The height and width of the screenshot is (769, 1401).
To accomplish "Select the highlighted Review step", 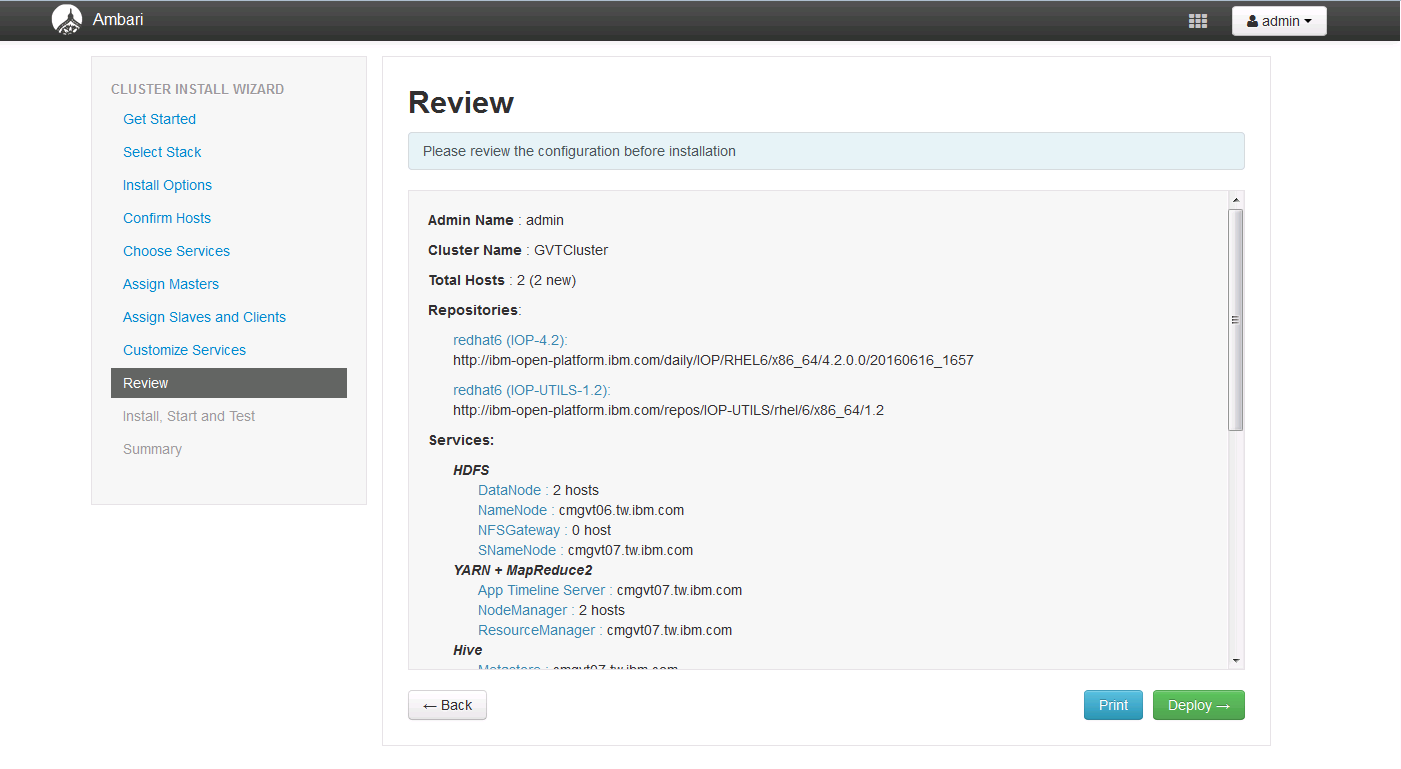I will click(x=229, y=383).
